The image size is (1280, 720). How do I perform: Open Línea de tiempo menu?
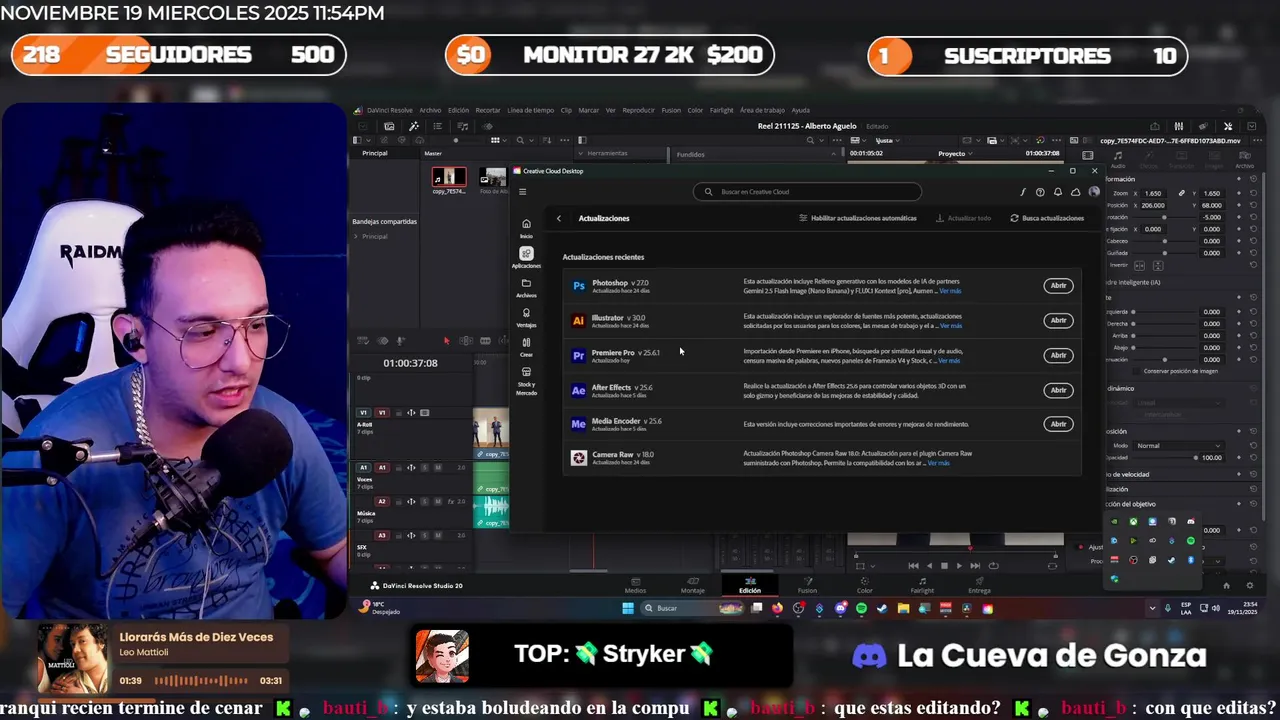coord(530,110)
